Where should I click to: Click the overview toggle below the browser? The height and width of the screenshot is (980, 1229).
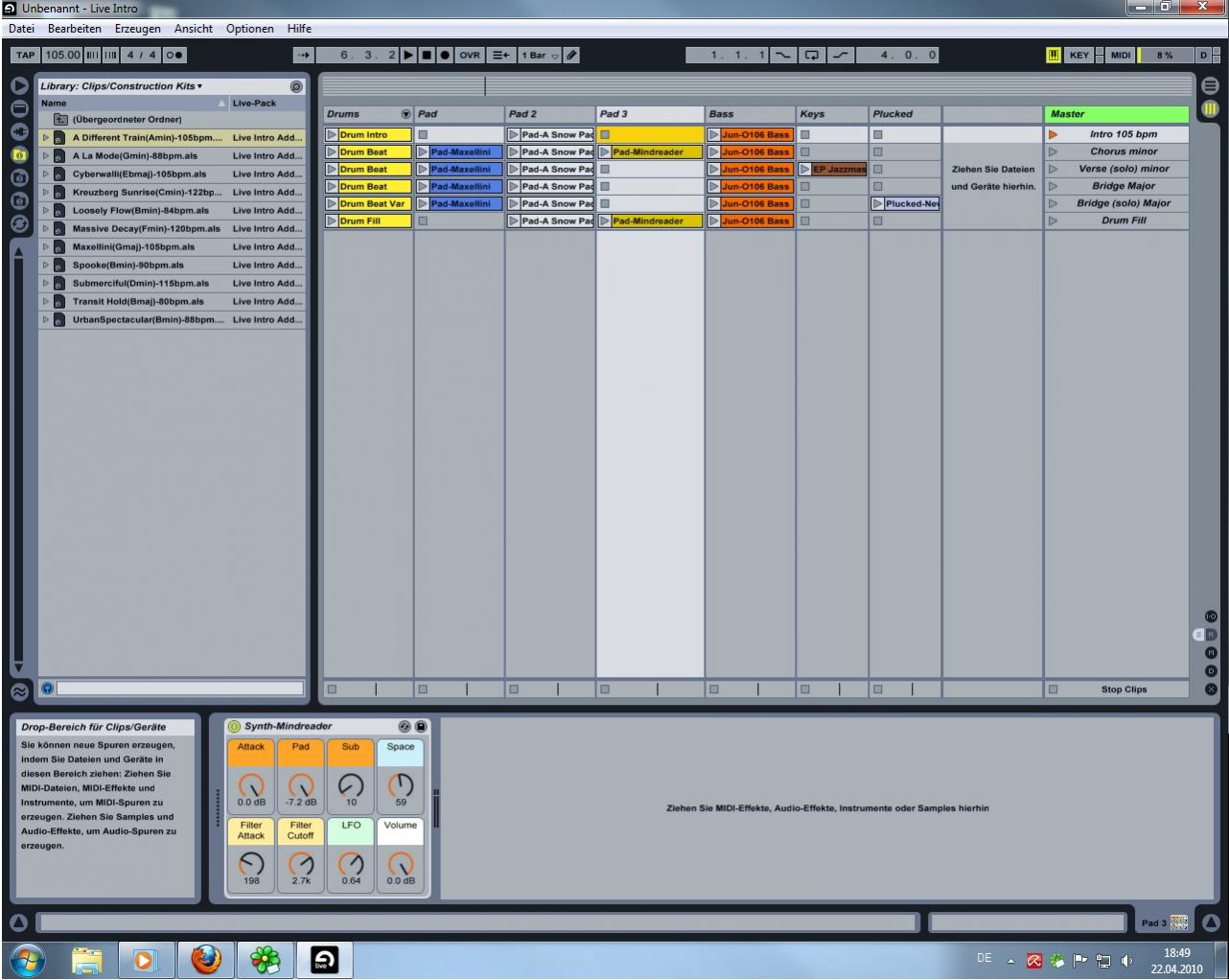tap(19, 691)
